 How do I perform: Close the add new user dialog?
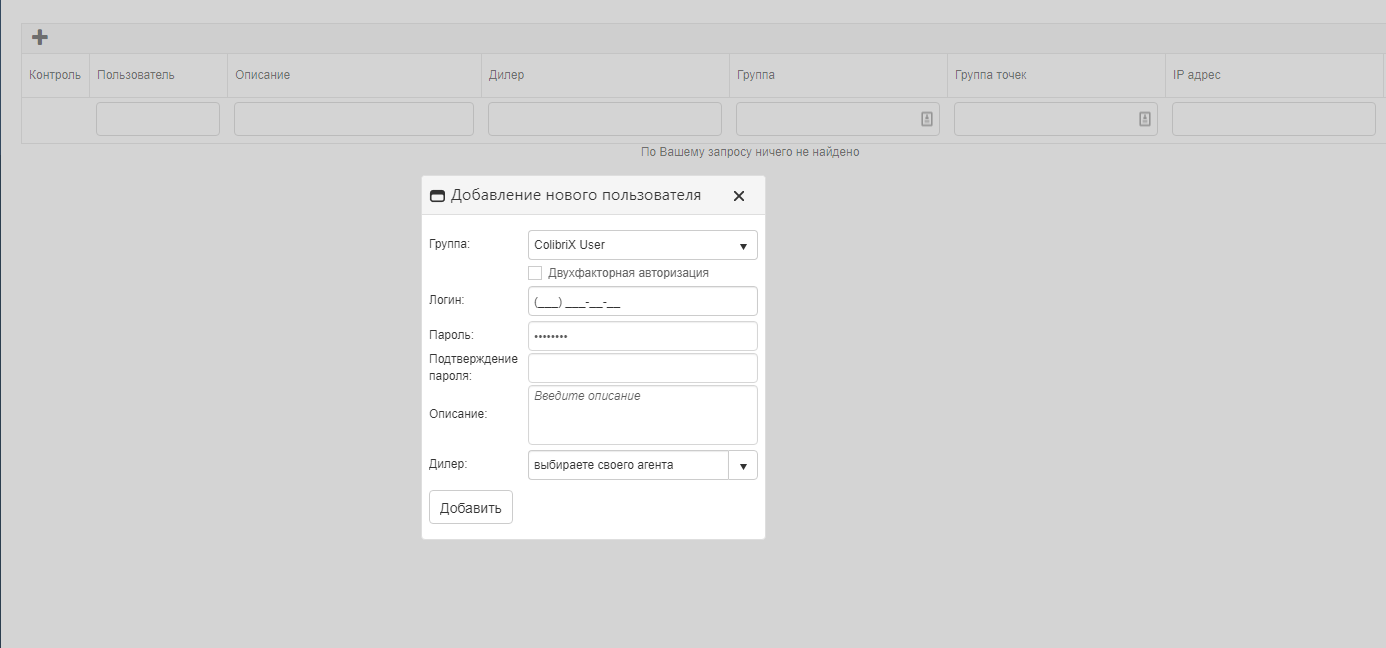pyautogui.click(x=739, y=196)
